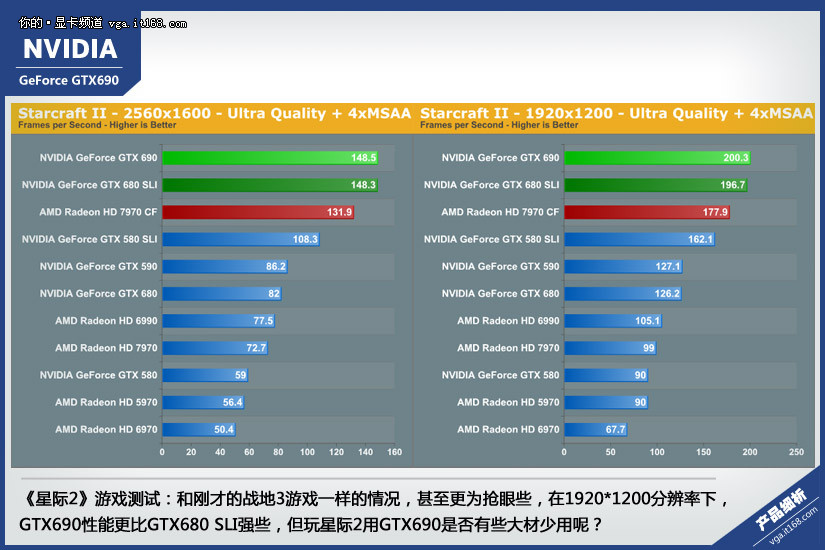The width and height of the screenshot is (825, 550).
Task: Click the right chart's AMD Radeon HD 5970 label
Action: tap(508, 402)
